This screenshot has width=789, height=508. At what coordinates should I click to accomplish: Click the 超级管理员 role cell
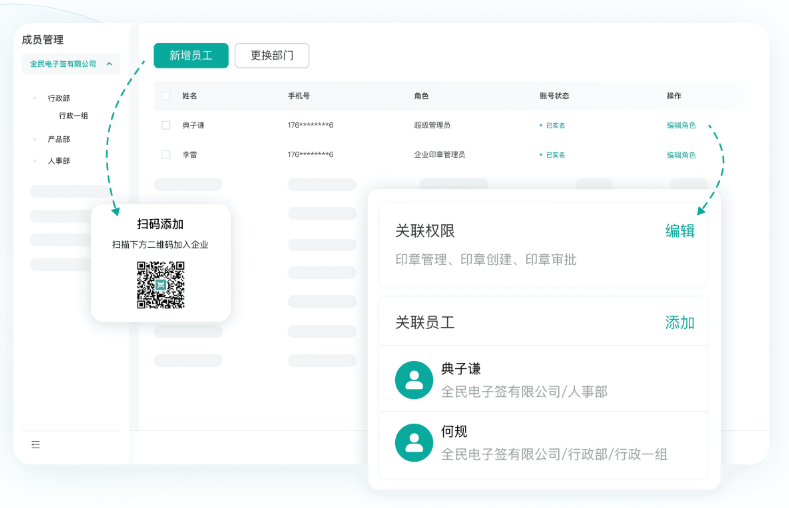(432, 125)
